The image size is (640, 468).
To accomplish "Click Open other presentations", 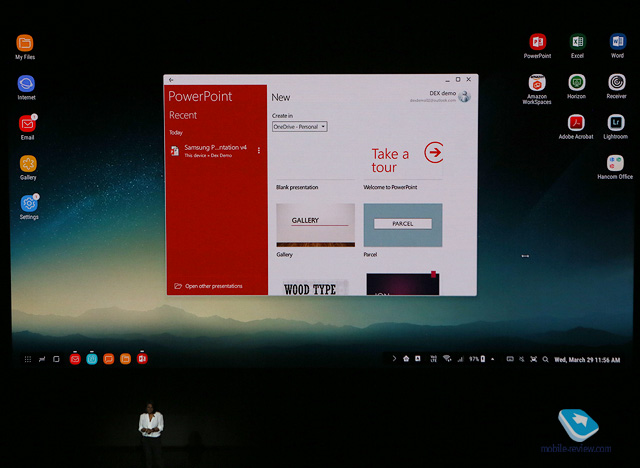I will (209, 286).
